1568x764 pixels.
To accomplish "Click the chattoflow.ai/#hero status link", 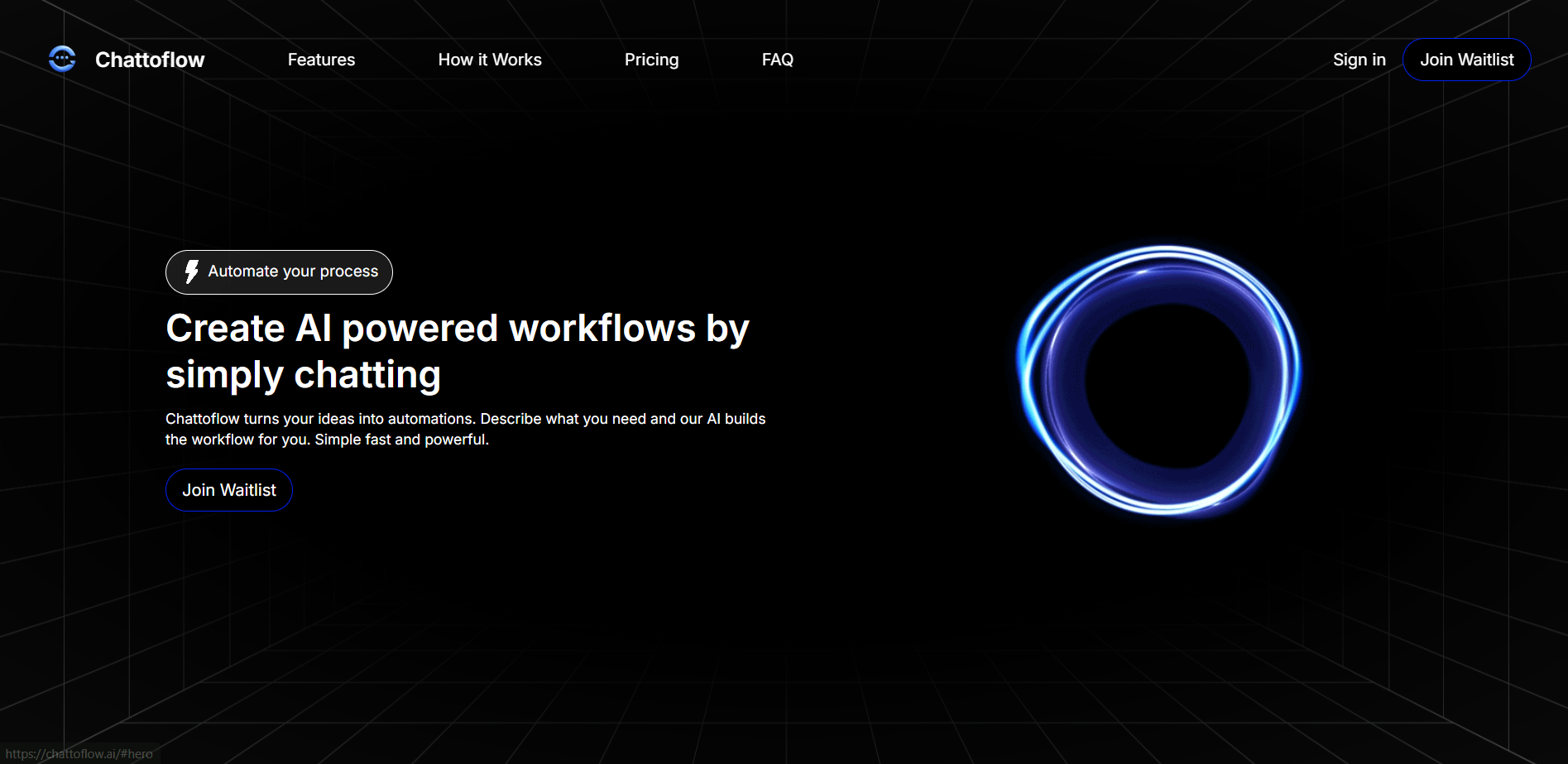I will (79, 753).
